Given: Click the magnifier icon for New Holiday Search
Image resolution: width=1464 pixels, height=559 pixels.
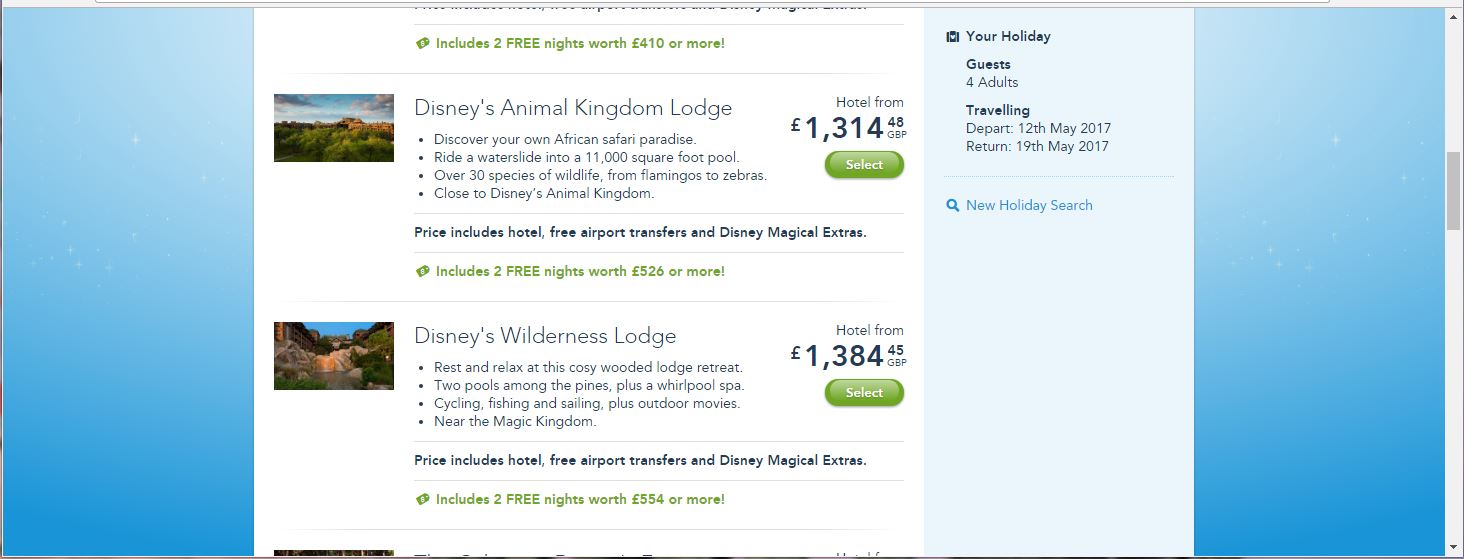Looking at the screenshot, I should point(952,205).
